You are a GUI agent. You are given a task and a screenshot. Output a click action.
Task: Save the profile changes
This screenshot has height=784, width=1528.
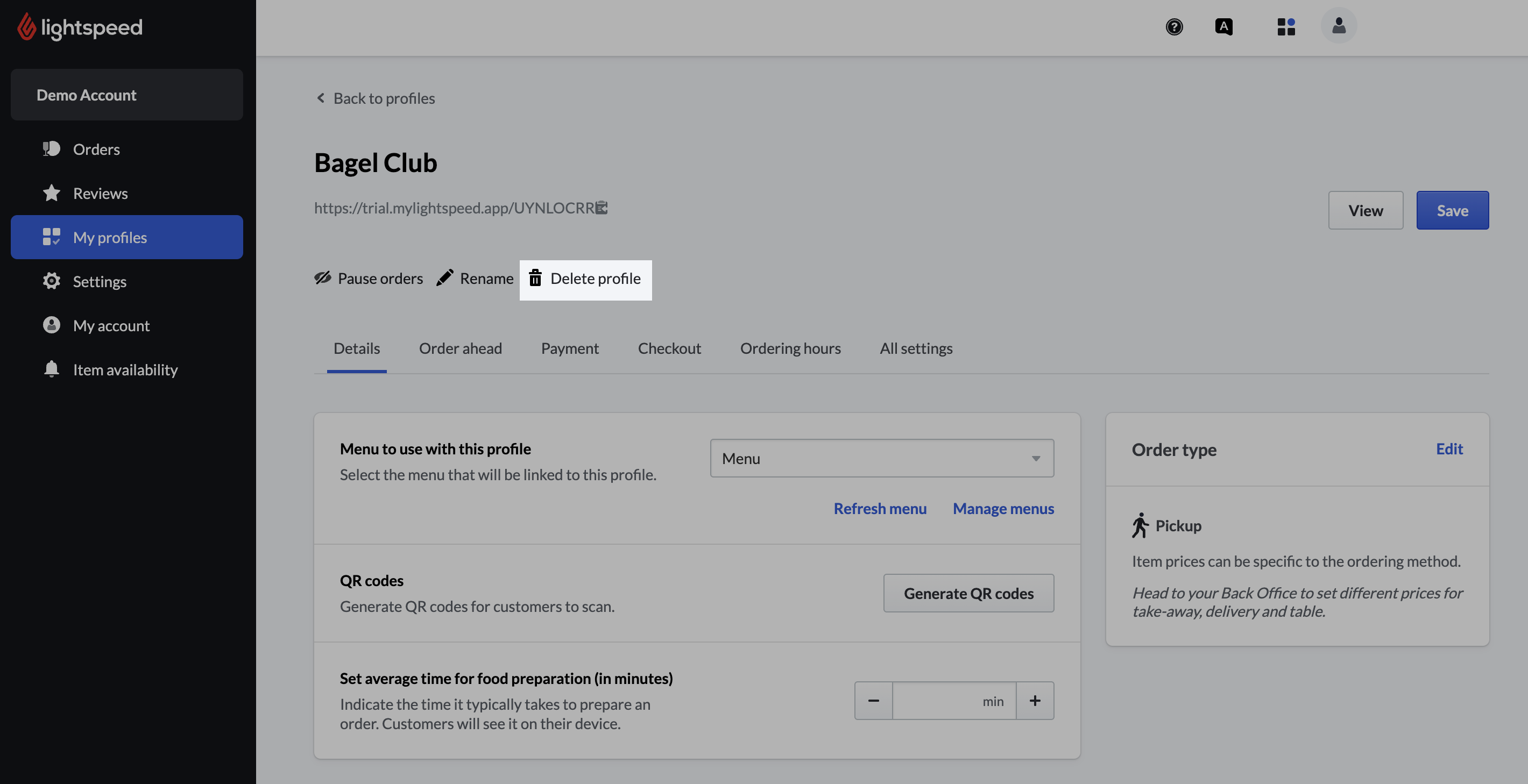point(1452,210)
